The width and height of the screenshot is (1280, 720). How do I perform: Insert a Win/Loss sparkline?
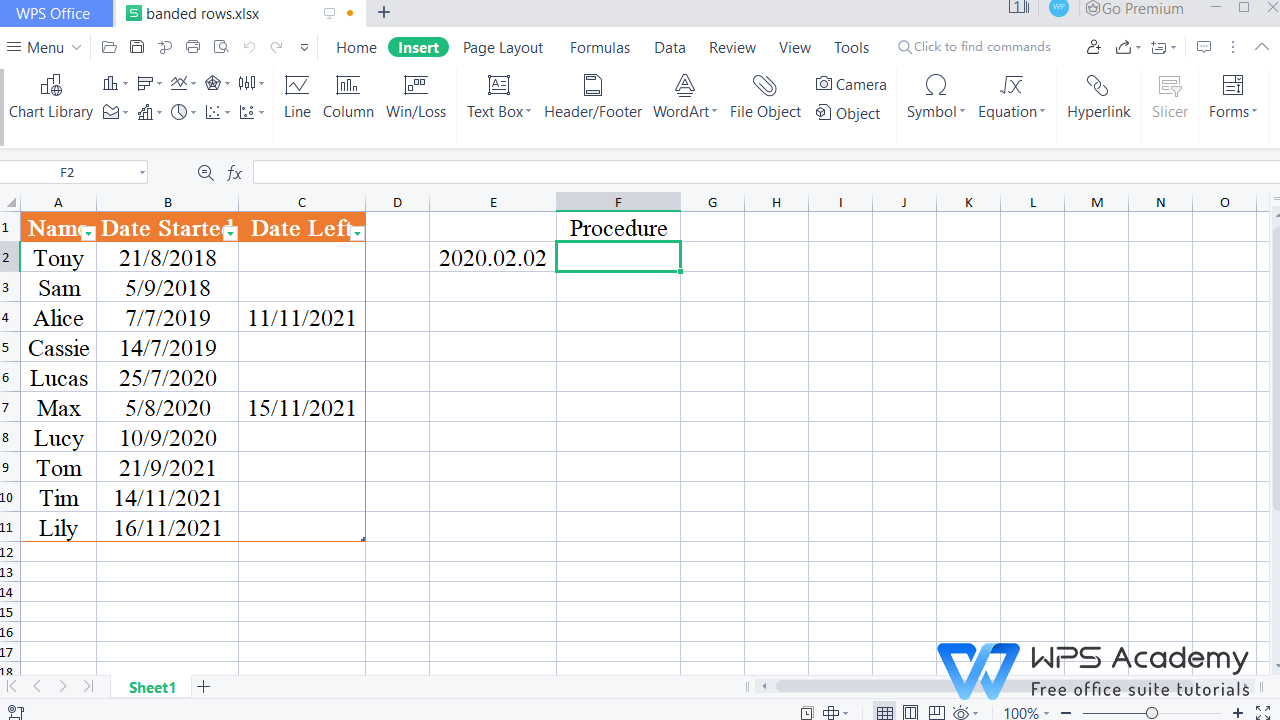(x=416, y=95)
